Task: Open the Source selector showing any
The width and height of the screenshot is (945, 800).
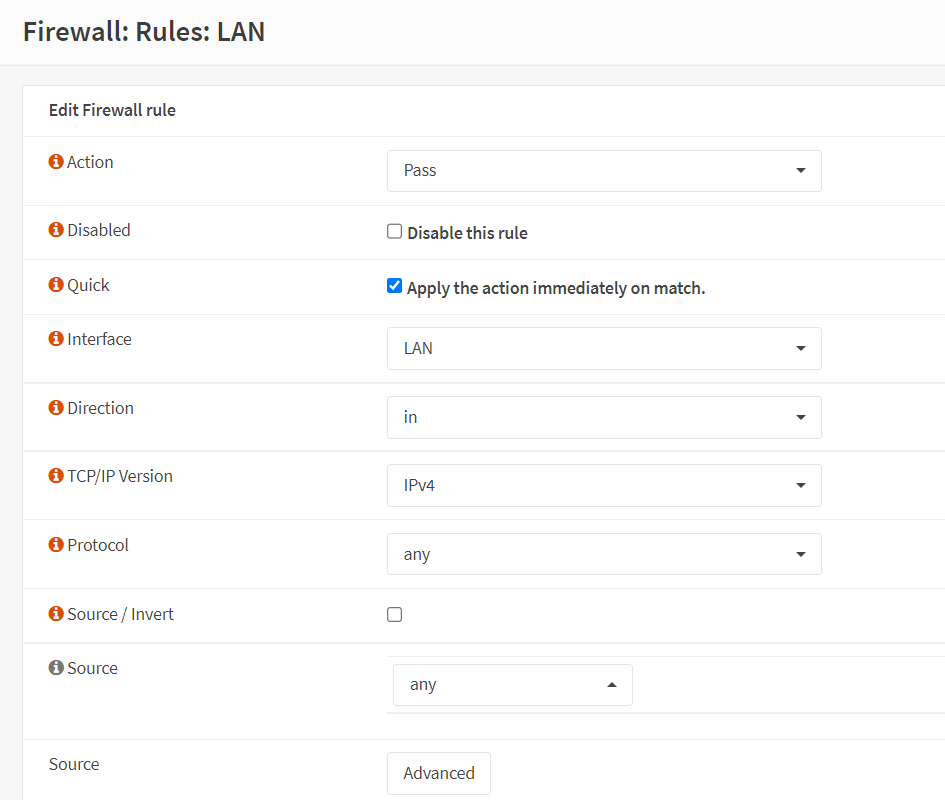Action: [x=512, y=685]
